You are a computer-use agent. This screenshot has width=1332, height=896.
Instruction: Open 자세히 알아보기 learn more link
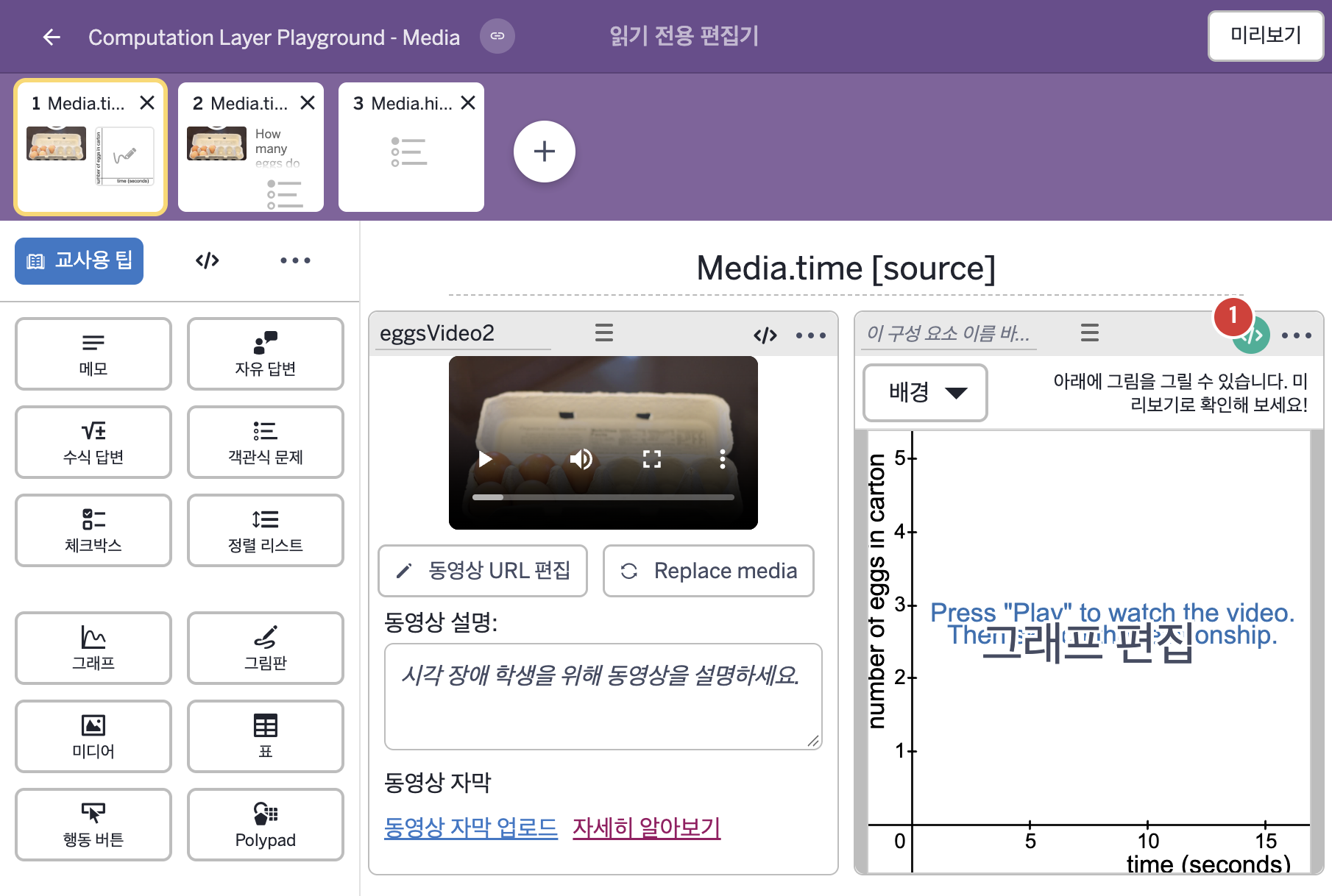tap(647, 828)
